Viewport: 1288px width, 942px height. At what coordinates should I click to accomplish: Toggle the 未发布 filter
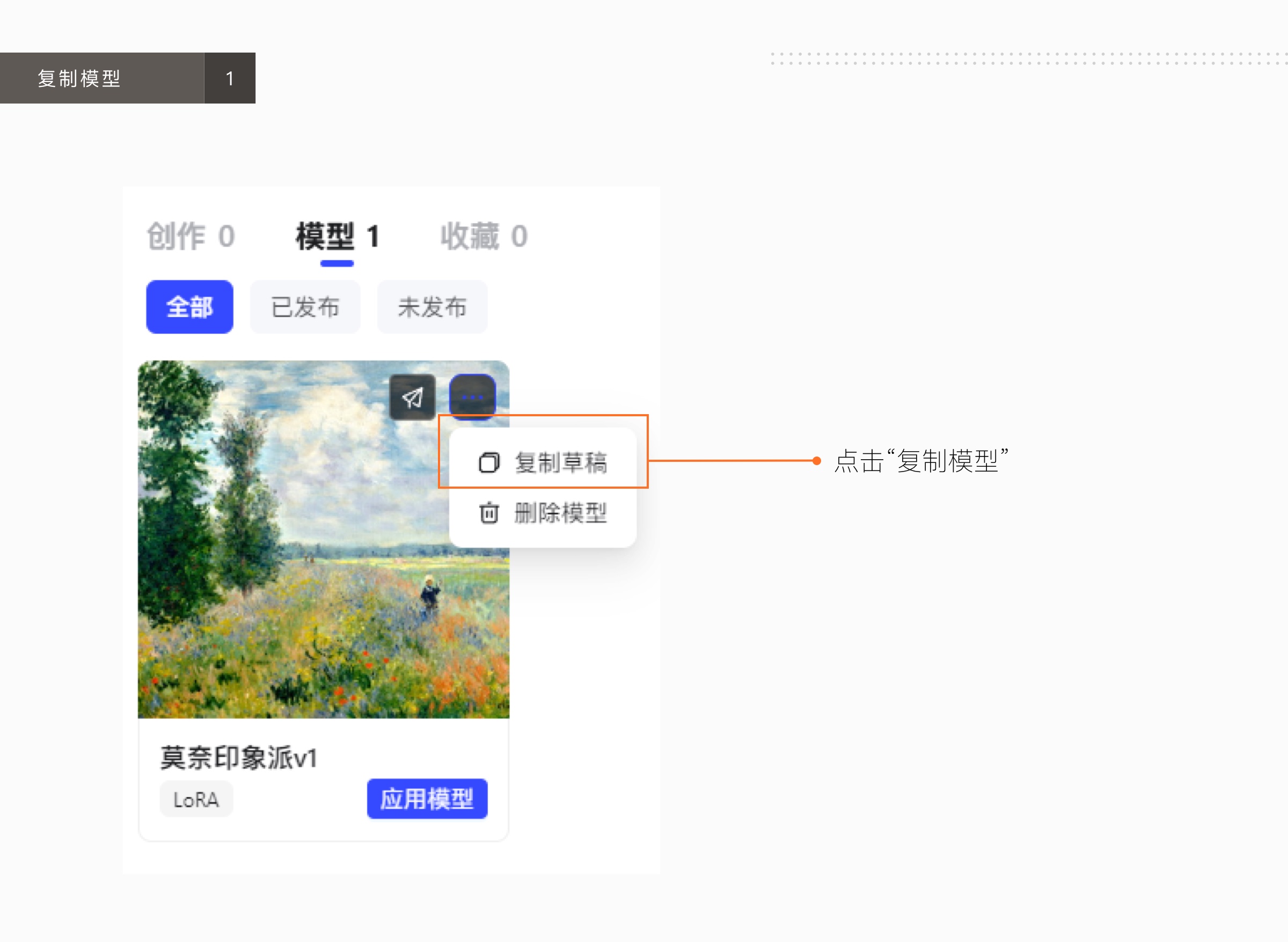click(x=432, y=307)
